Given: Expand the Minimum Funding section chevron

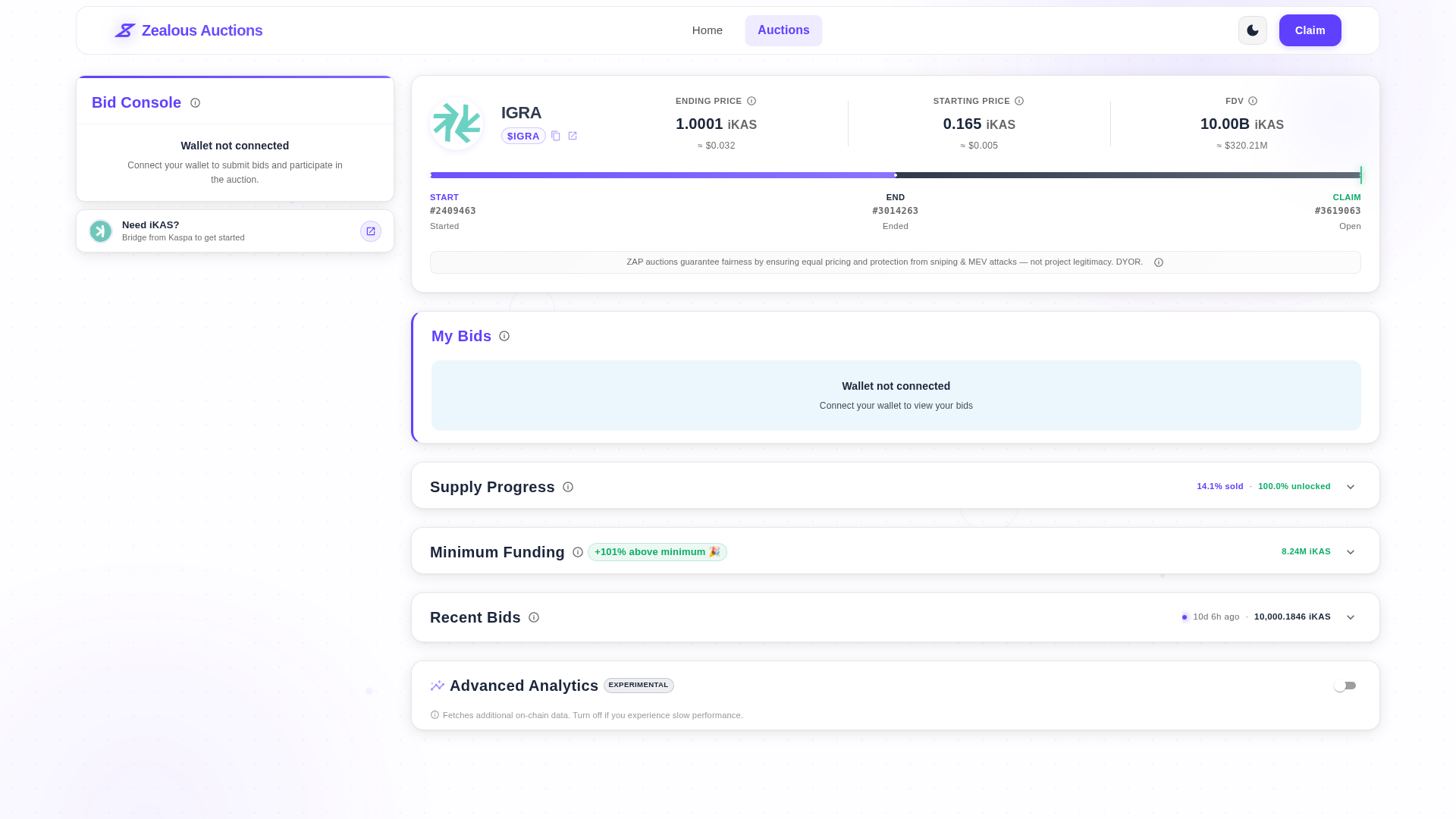Looking at the screenshot, I should (x=1351, y=552).
